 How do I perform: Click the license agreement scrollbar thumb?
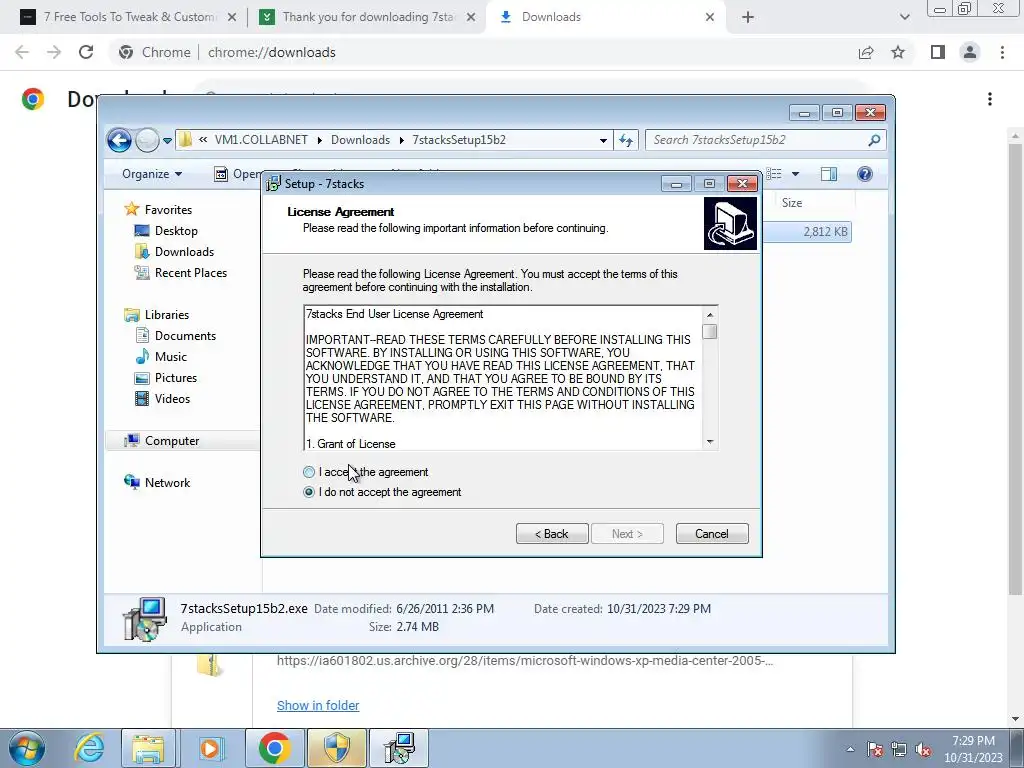tap(710, 331)
